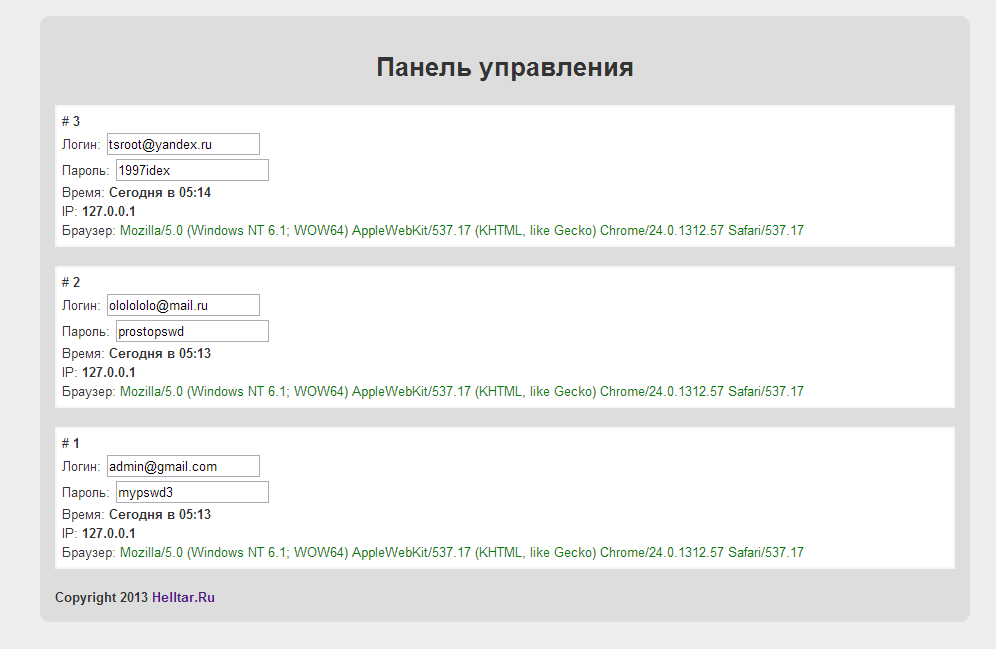The image size is (996, 649).
Task: Click the green browser user-agent text in entry #1
Action: 461,553
